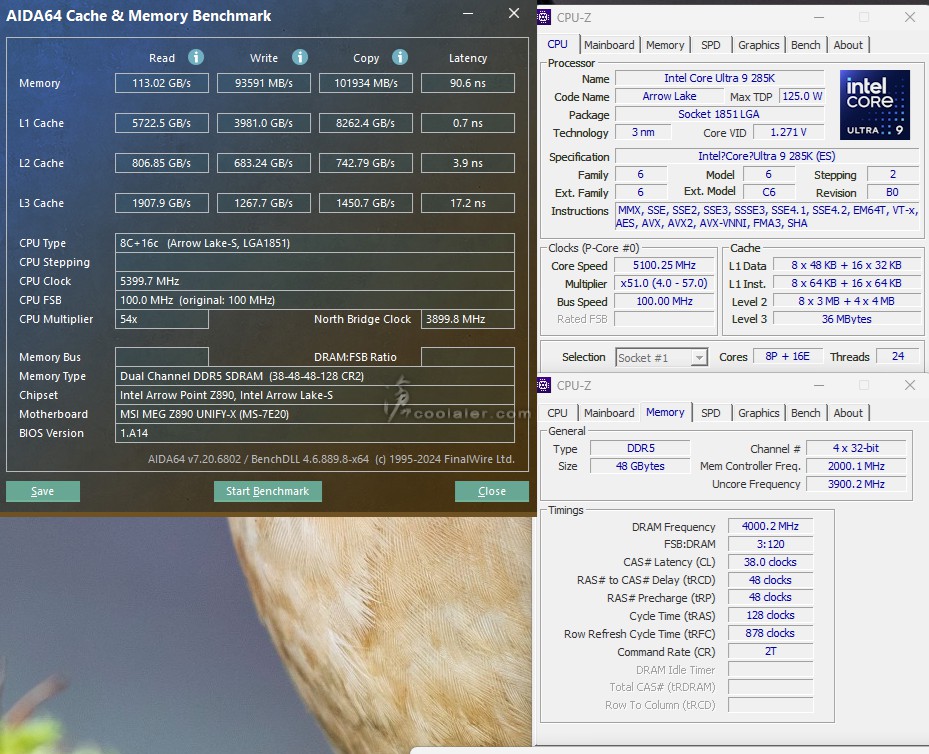The width and height of the screenshot is (929, 754).
Task: Click Channel # value 4 x 32-bit
Action: (x=856, y=448)
